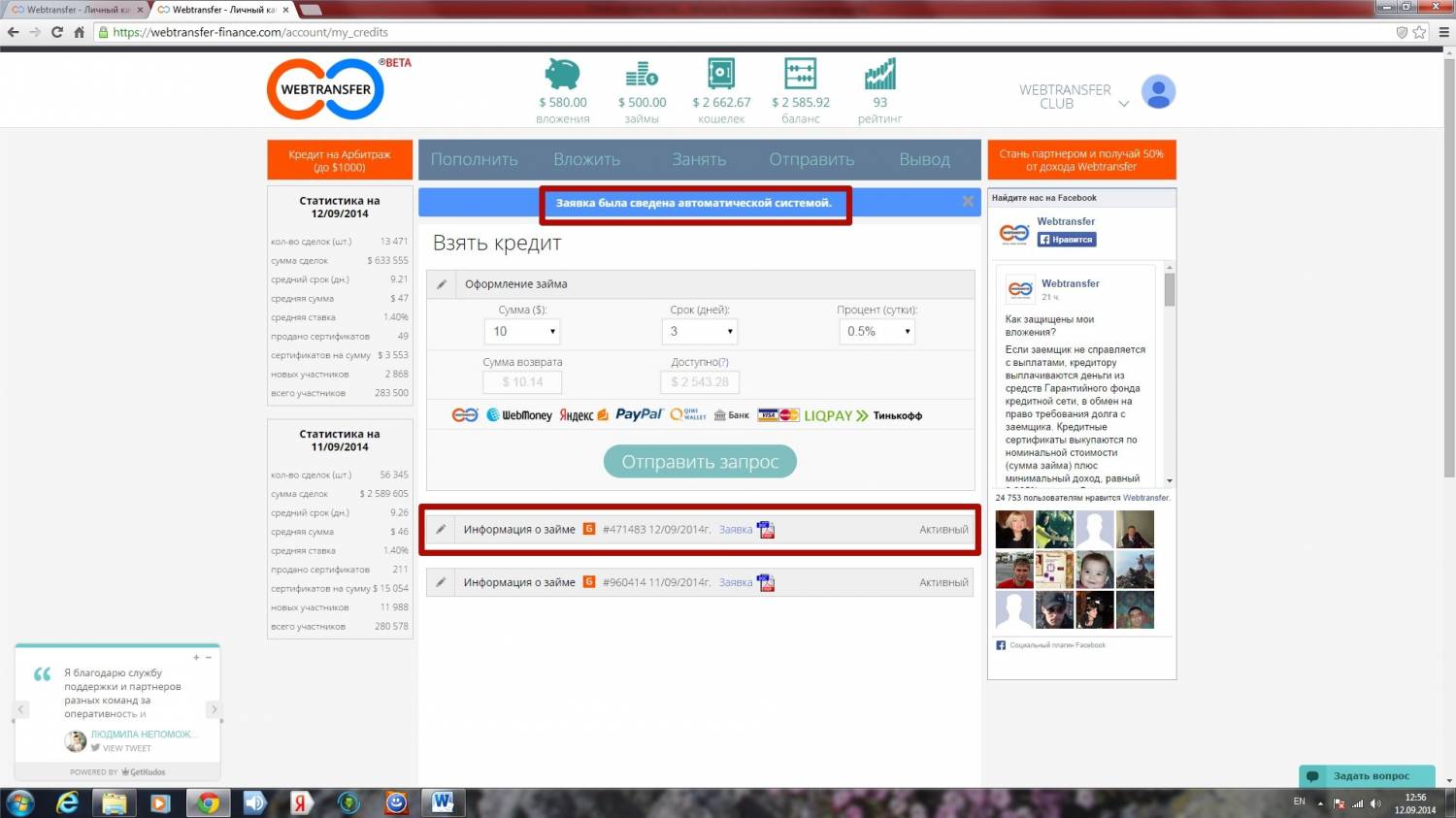This screenshot has height=818, width=1456.
Task: Open the баланс balance icon
Action: coord(801,75)
